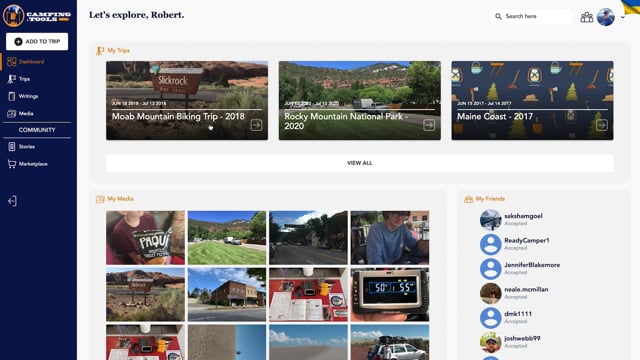Open the car with roof rack photo
The width and height of the screenshot is (640, 360).
pos(390,342)
